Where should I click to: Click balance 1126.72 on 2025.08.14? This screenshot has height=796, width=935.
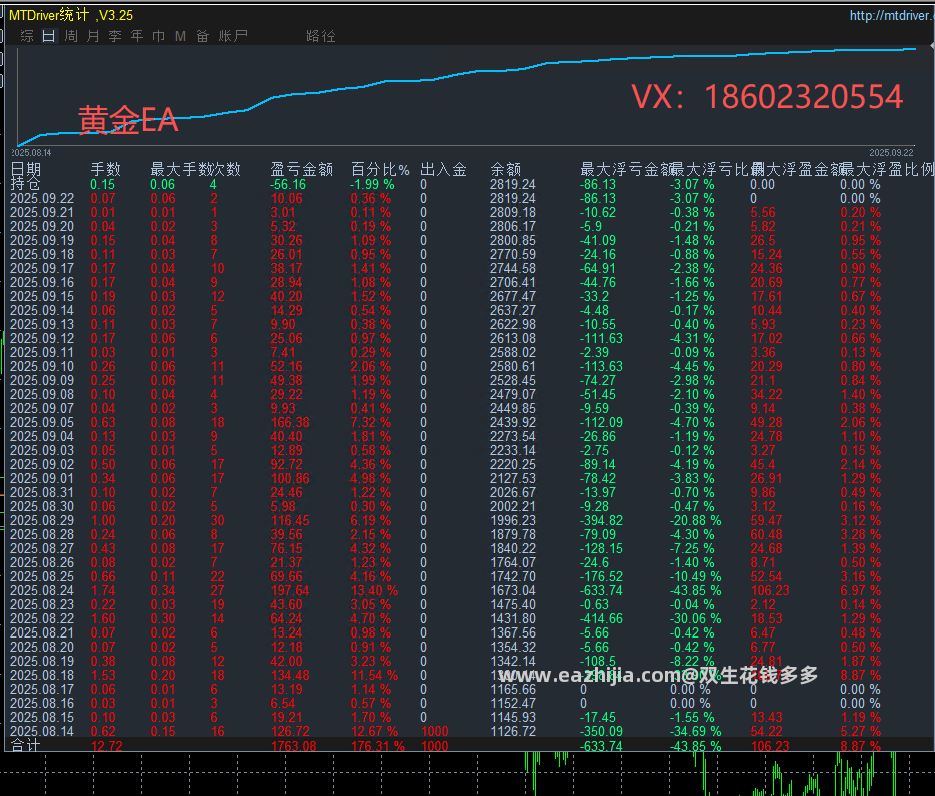tap(513, 732)
